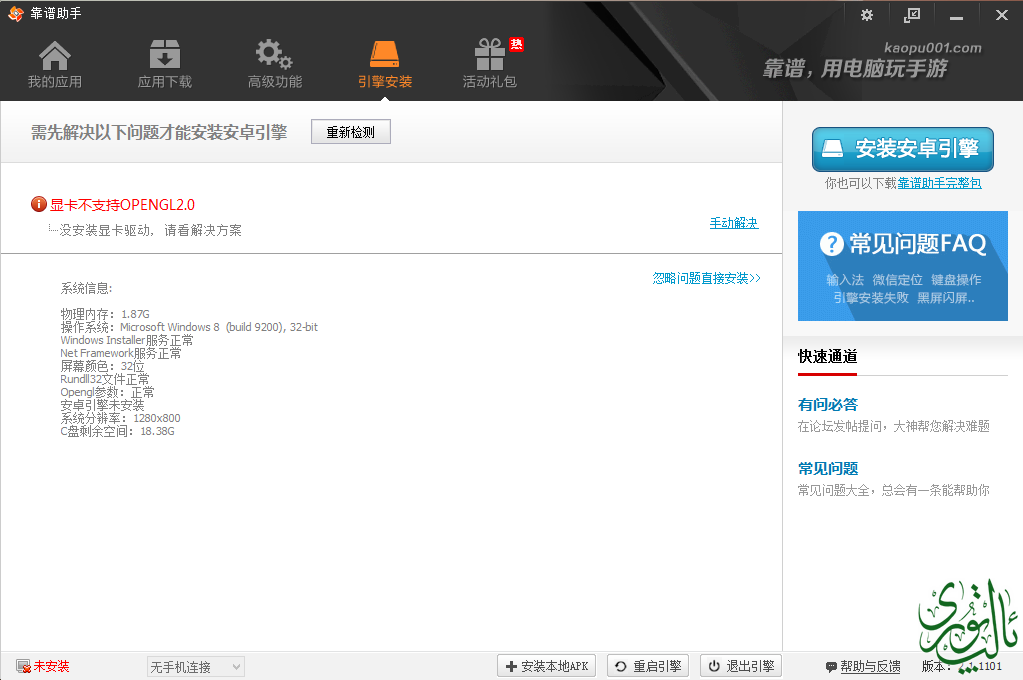Viewport: 1023px width, 680px height.
Task: Click the red warning icon beside 显卡不支持OPENGL2.0
Action: [x=38, y=204]
